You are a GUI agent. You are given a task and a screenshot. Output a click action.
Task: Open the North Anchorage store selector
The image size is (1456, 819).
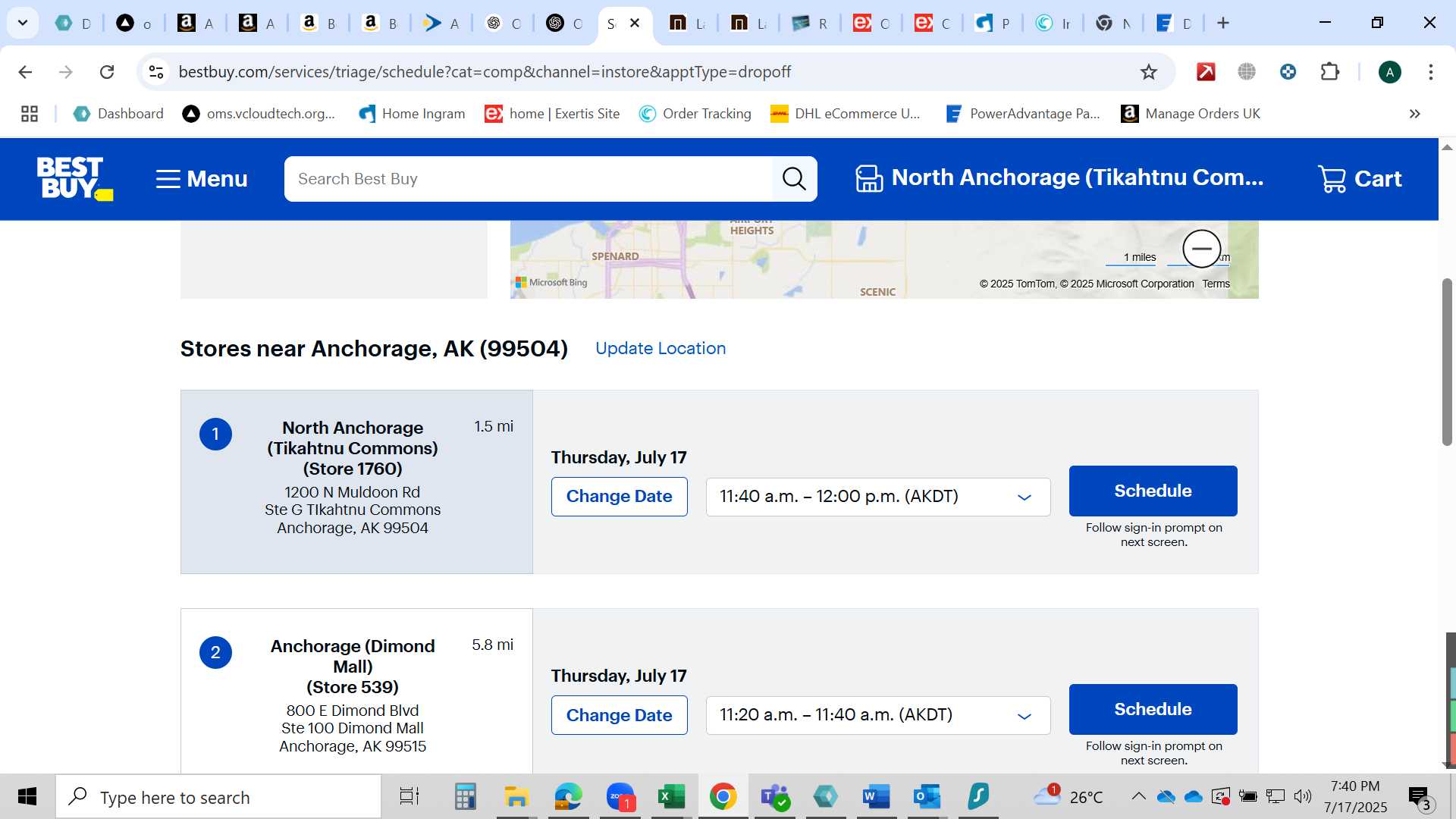coord(1059,178)
